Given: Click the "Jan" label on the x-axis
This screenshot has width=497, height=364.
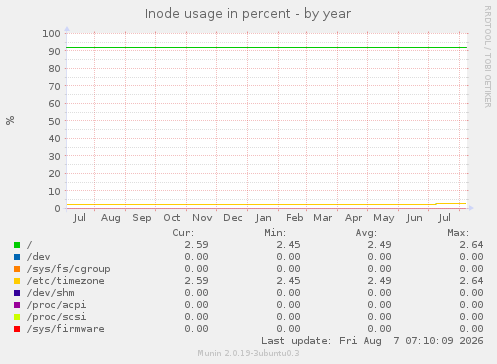Looking at the screenshot, I should click(263, 218).
